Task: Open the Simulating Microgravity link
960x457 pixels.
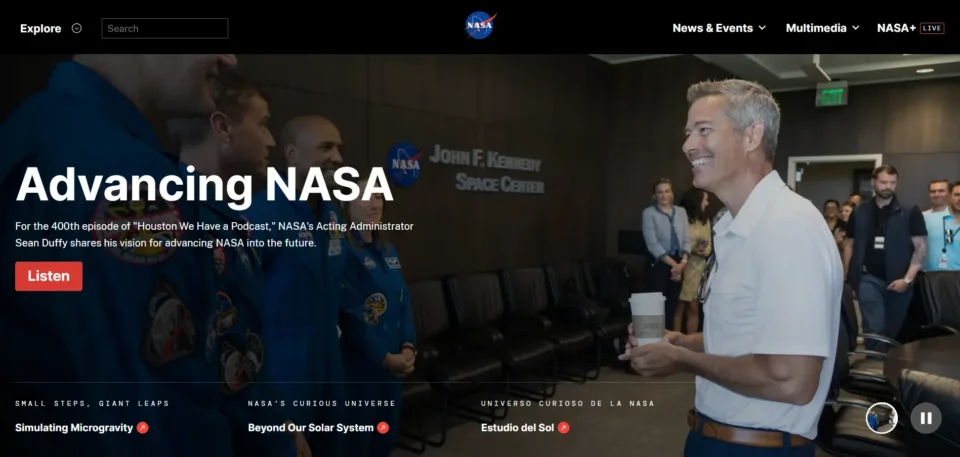Action: (x=74, y=428)
